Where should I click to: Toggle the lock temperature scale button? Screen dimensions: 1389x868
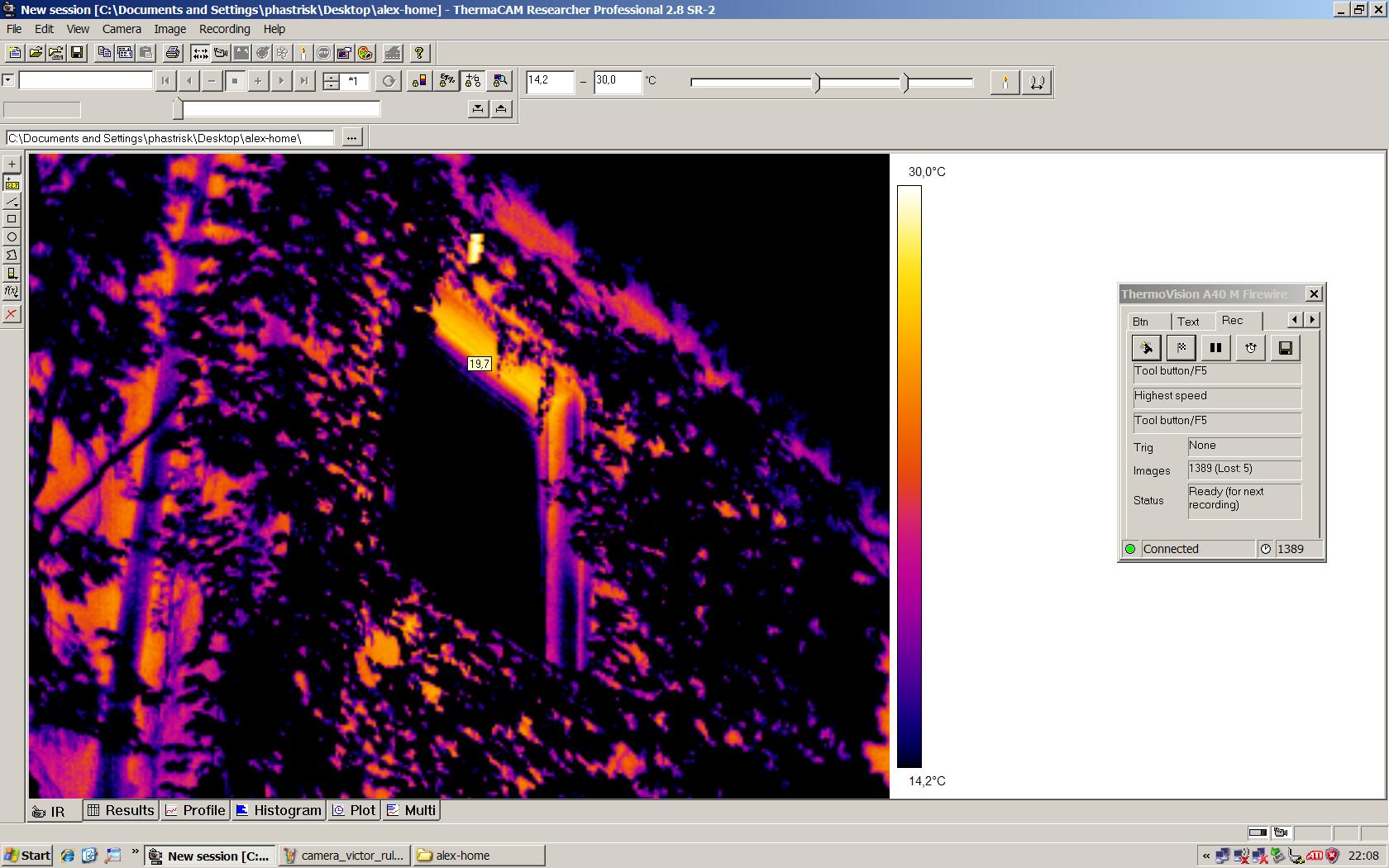pyautogui.click(x=419, y=81)
